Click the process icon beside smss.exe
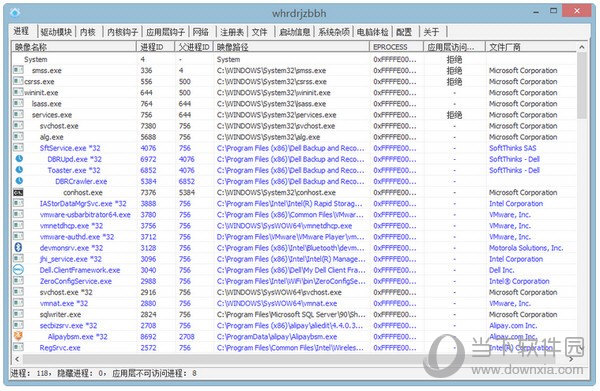This screenshot has height=391, width=600. 18,70
